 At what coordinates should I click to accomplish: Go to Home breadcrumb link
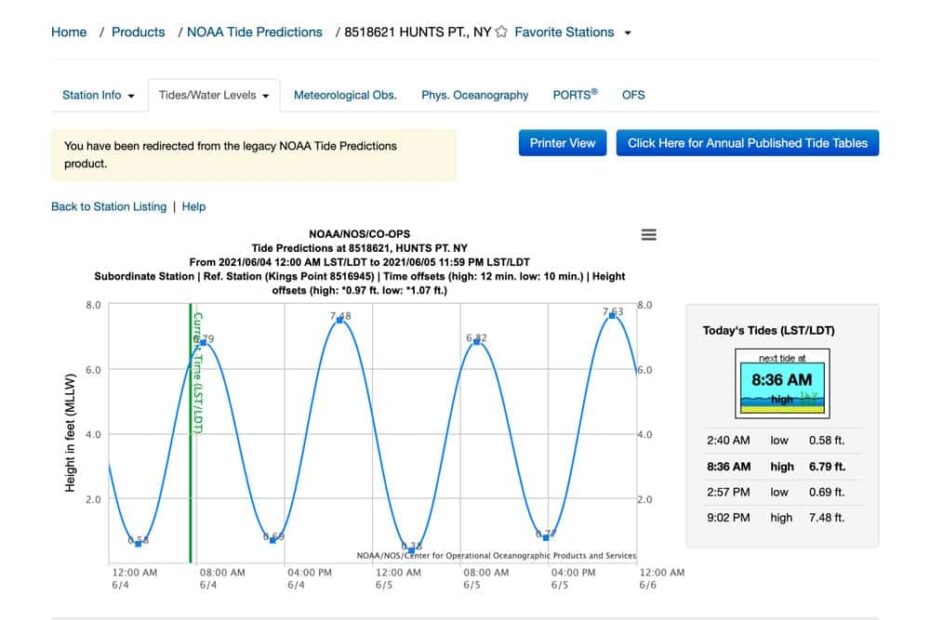69,32
